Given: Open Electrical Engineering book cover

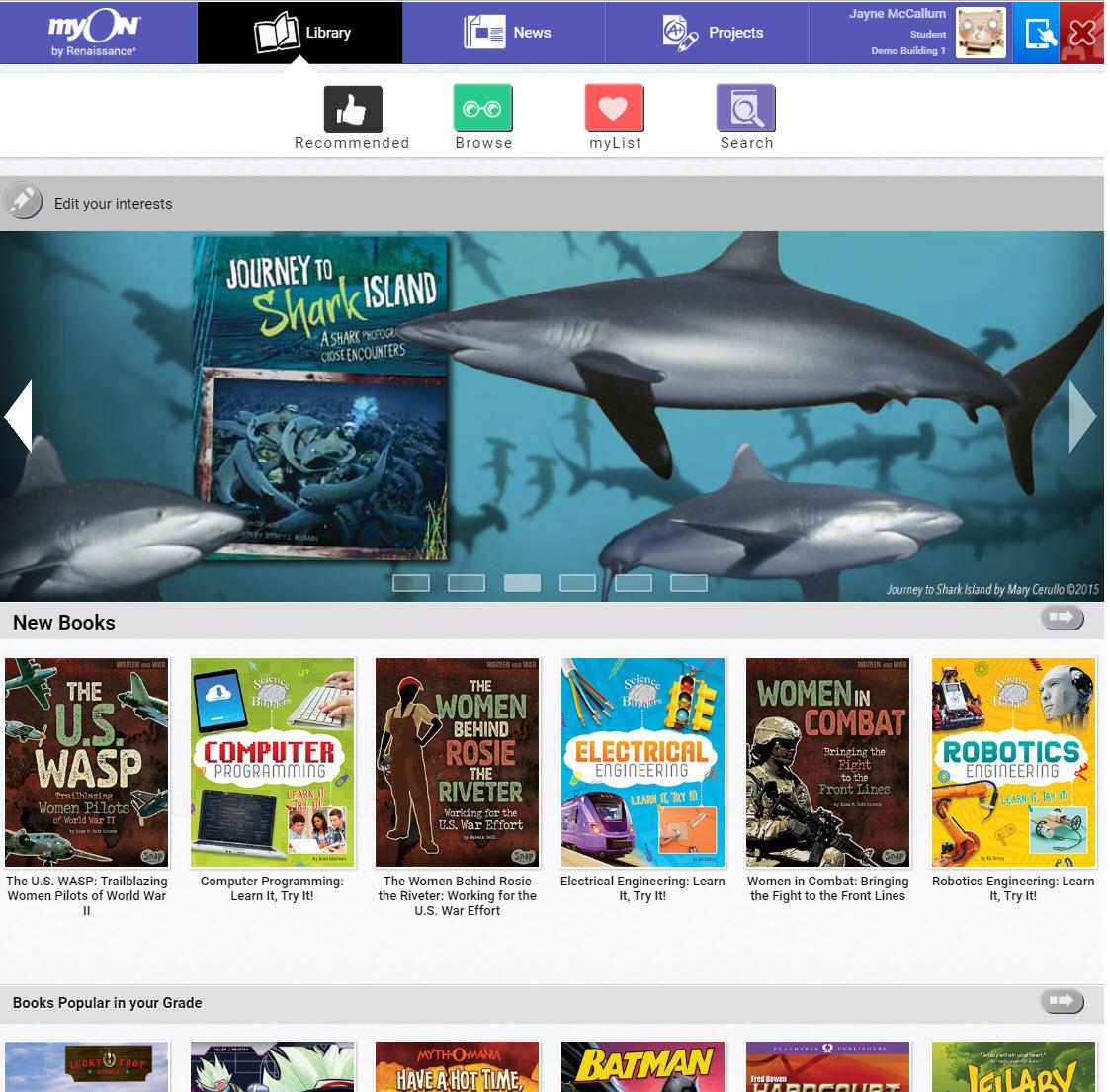Looking at the screenshot, I should pos(642,762).
